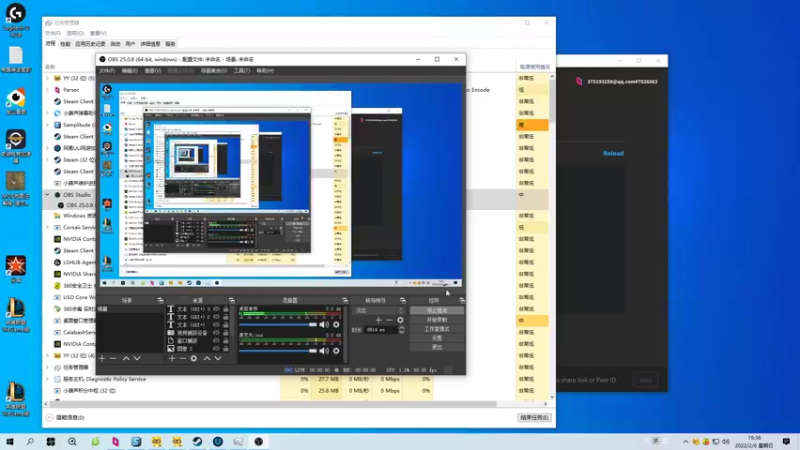This screenshot has height=450, width=800.
Task: Undock the Audio Mixer panel float icon
Action: 345,301
